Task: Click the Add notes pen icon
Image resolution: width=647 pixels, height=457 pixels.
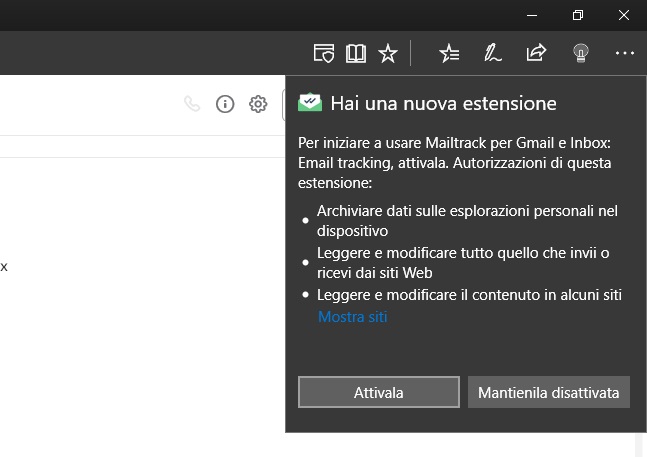Action: pos(492,53)
